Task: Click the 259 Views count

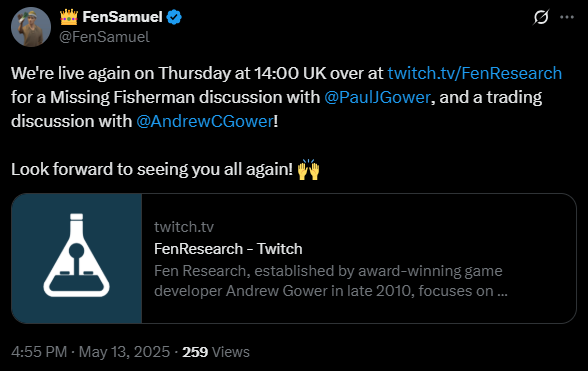Action: tap(216, 352)
